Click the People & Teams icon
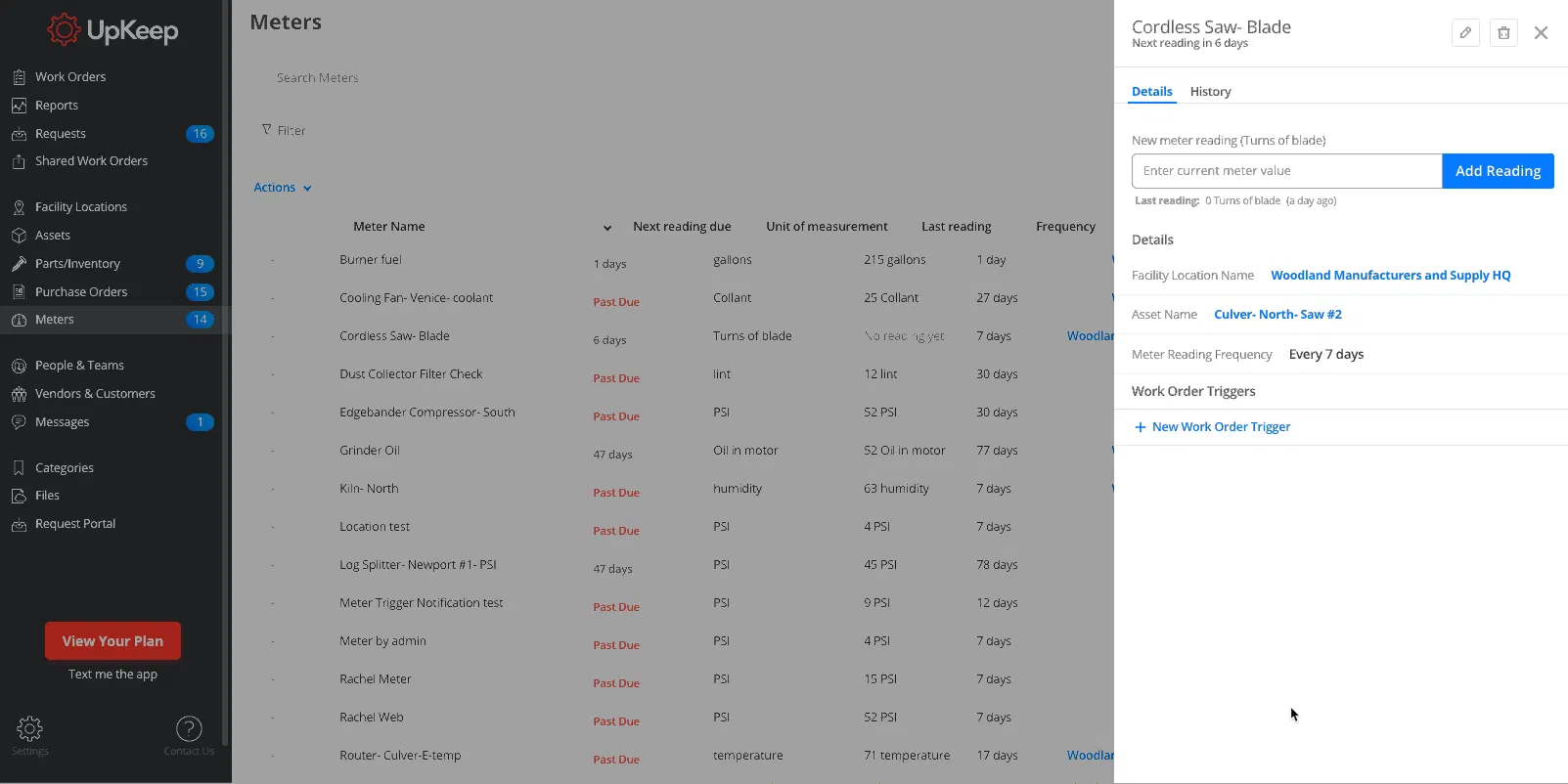 point(19,366)
